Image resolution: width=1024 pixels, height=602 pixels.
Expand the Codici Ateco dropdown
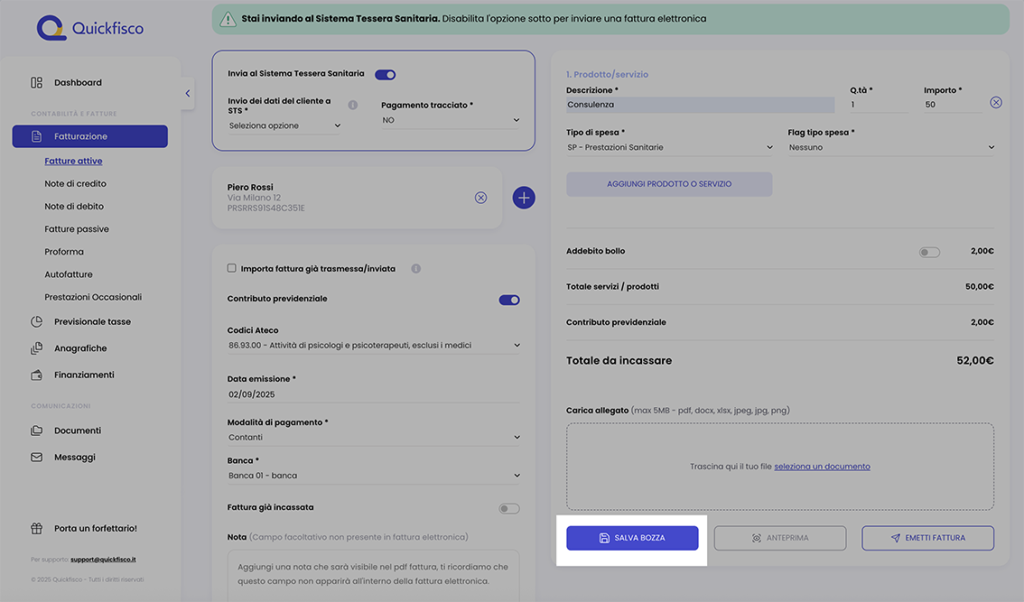374,346
